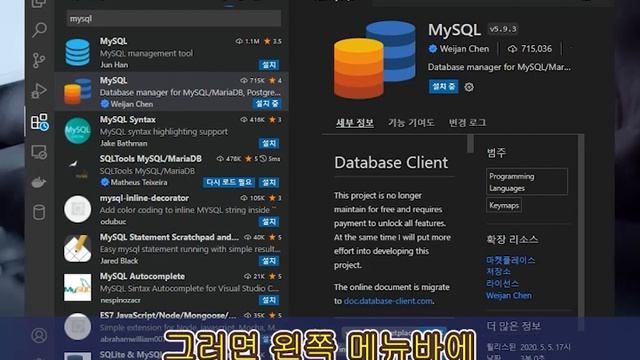Open the doc.database-client.com link
Screen dimensions: 640x360
(x=388, y=301)
